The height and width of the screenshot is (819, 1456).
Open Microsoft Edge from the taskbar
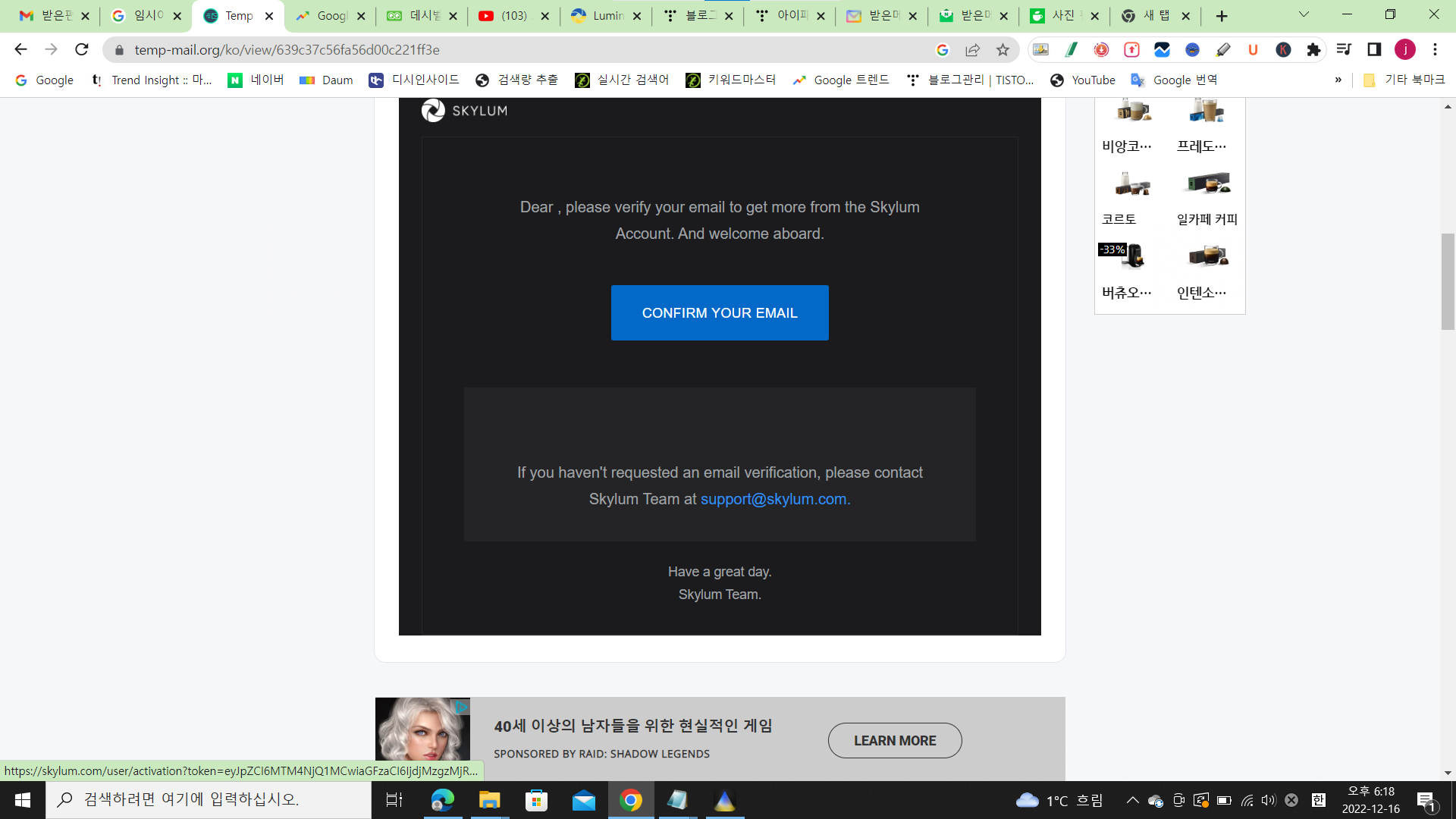click(x=442, y=800)
